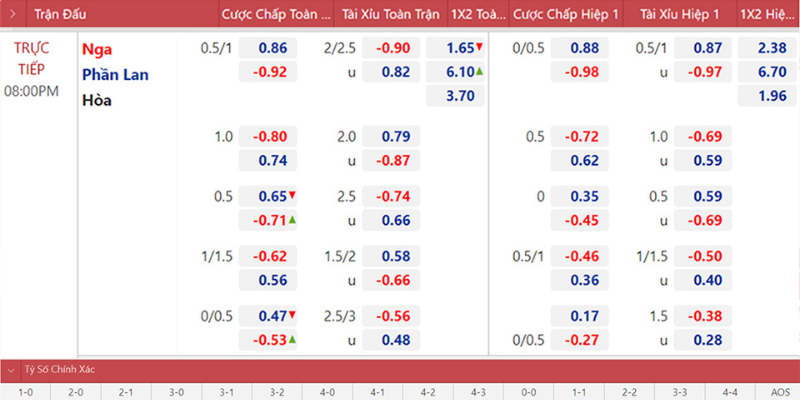Pick the 2.38 first-half 1X2 odds
Screen dimensions: 800x400
tap(768, 48)
